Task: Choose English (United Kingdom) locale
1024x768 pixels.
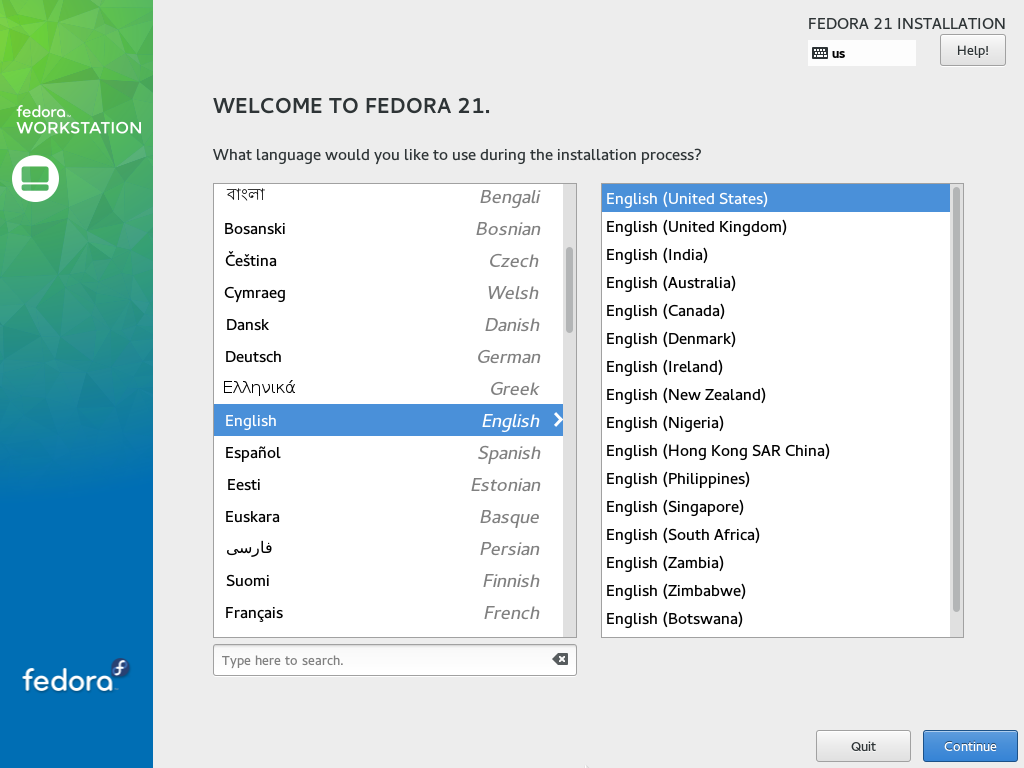Action: point(700,226)
